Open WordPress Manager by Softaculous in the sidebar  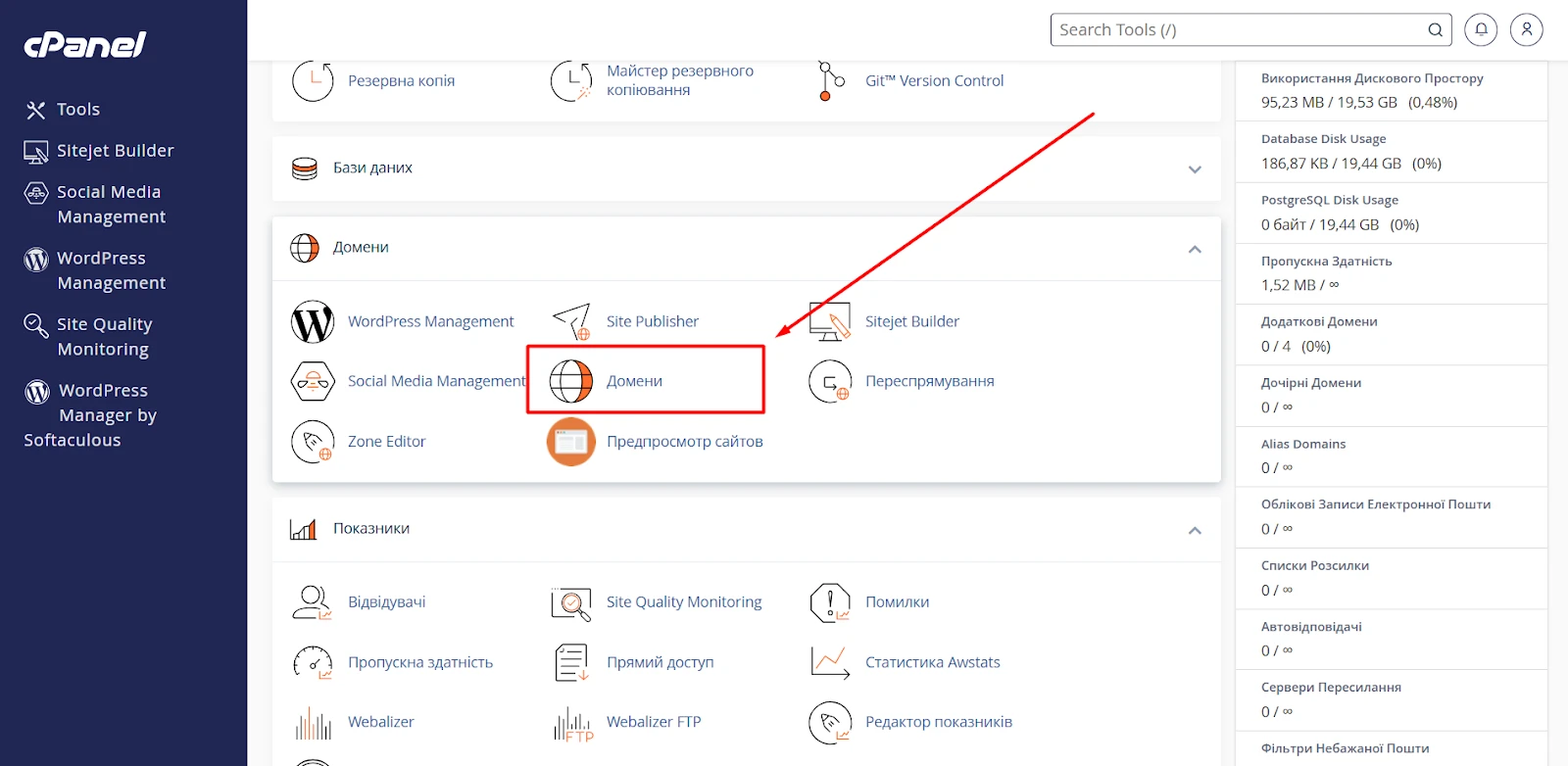[x=90, y=415]
